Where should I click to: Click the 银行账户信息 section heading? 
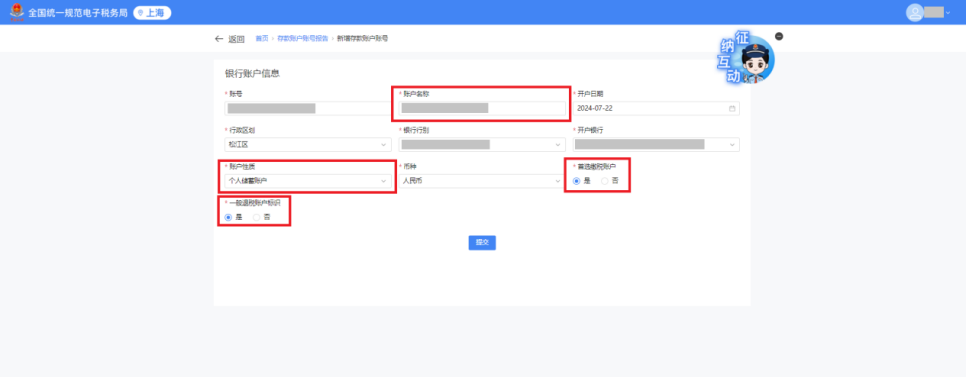[253, 74]
